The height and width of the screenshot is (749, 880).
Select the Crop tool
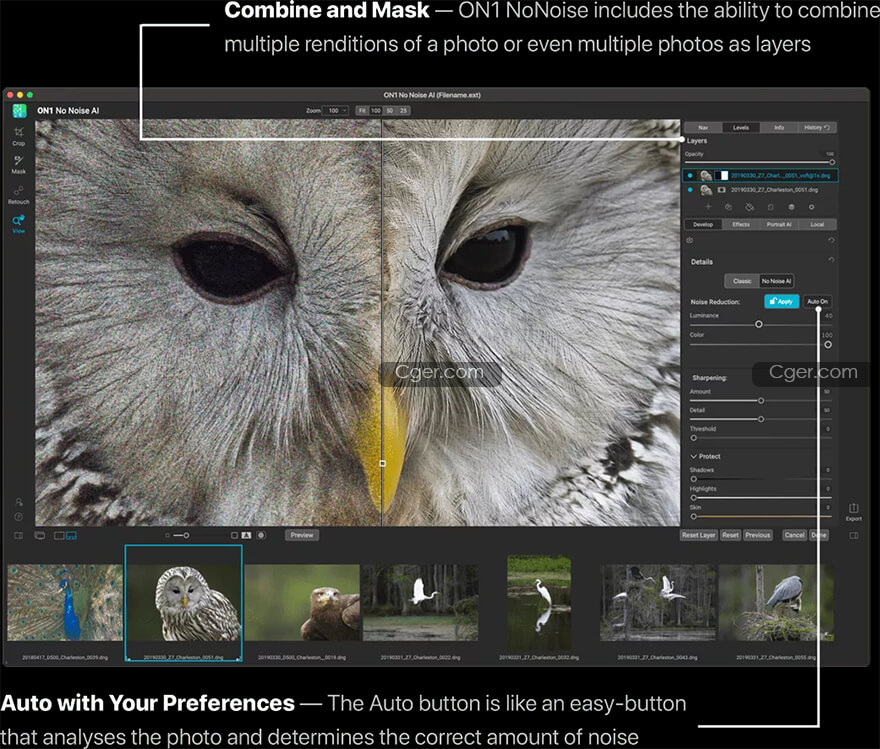point(19,135)
